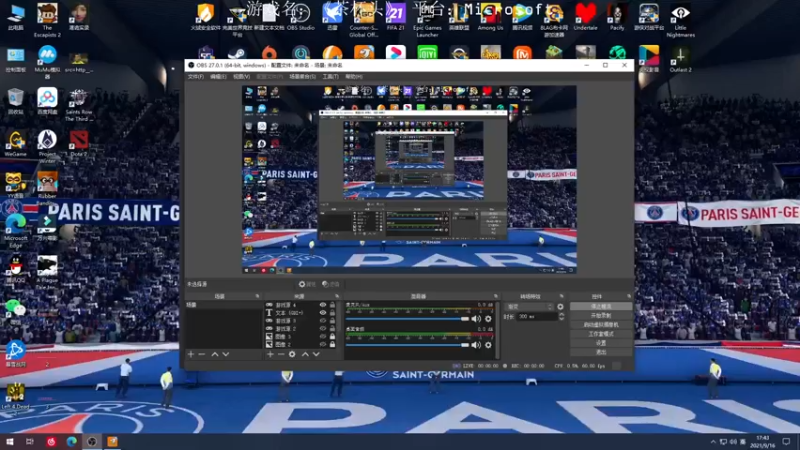
Task: Open the Steam desktop icon
Action: pos(237,53)
